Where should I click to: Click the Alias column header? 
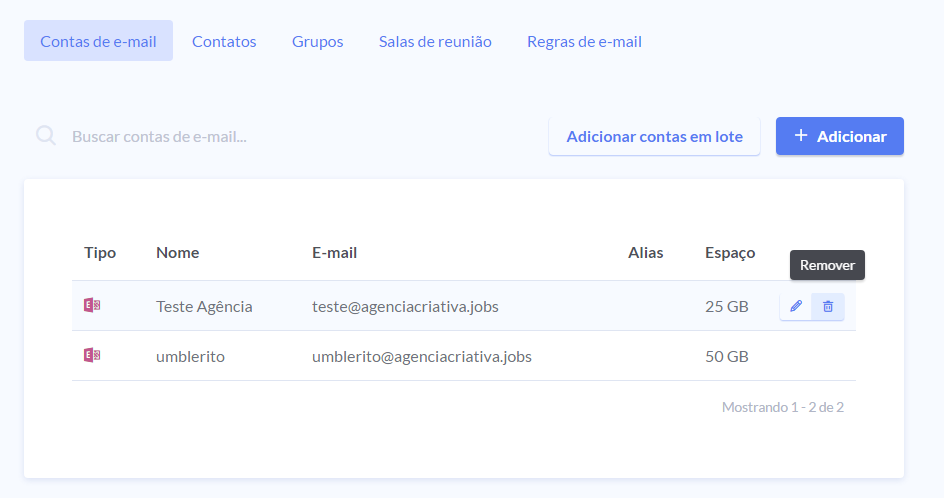tap(645, 252)
